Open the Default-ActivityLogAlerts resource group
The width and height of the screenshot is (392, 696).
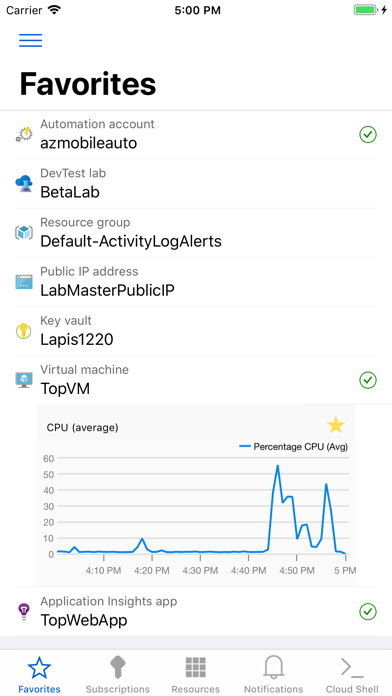(196, 233)
